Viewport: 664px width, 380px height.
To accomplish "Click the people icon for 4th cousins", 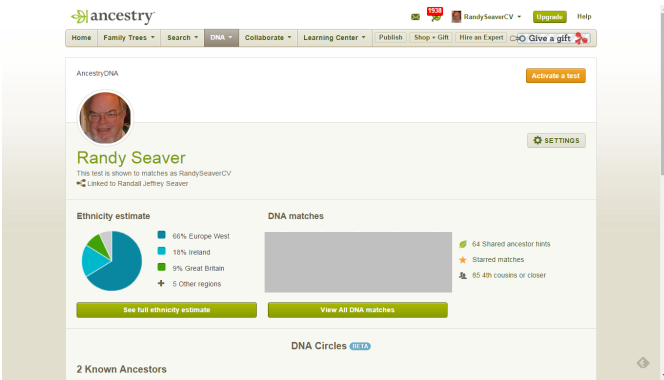I will pos(463,275).
